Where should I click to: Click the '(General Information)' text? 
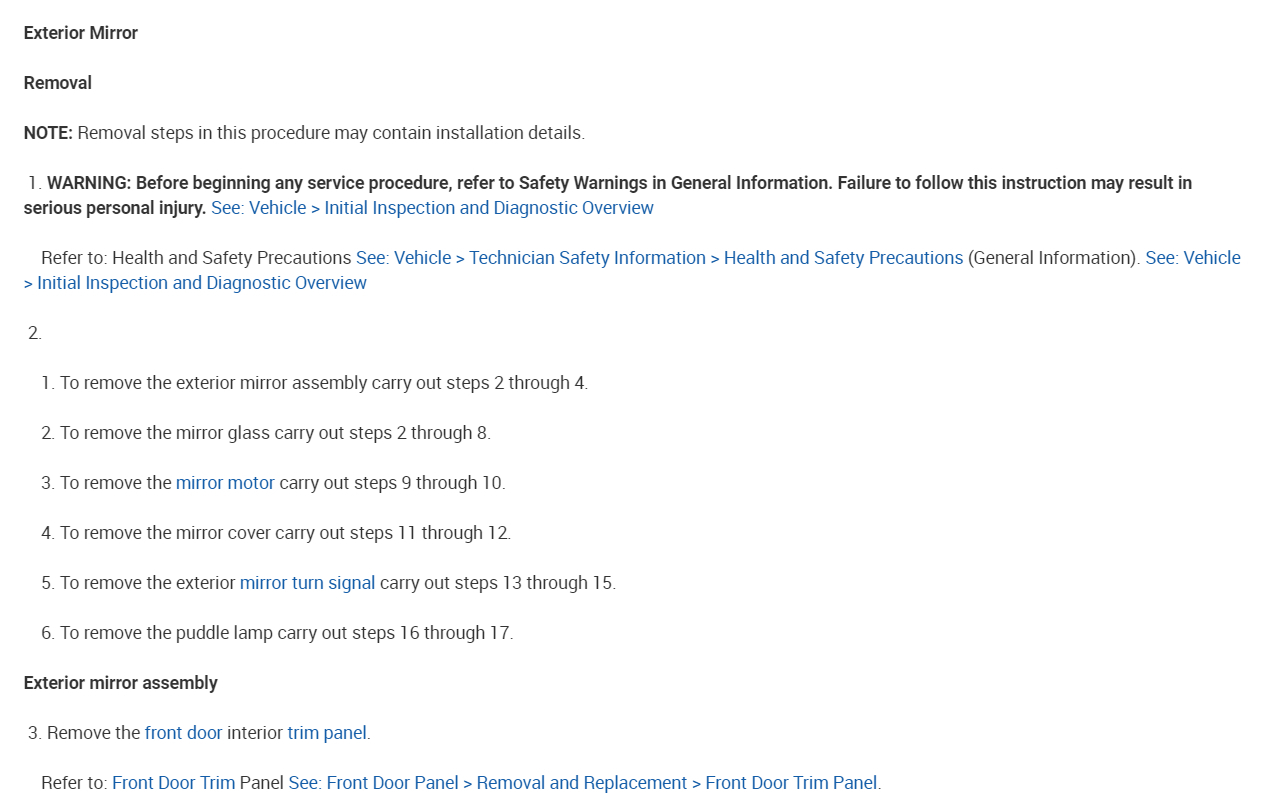pyautogui.click(x=1053, y=258)
